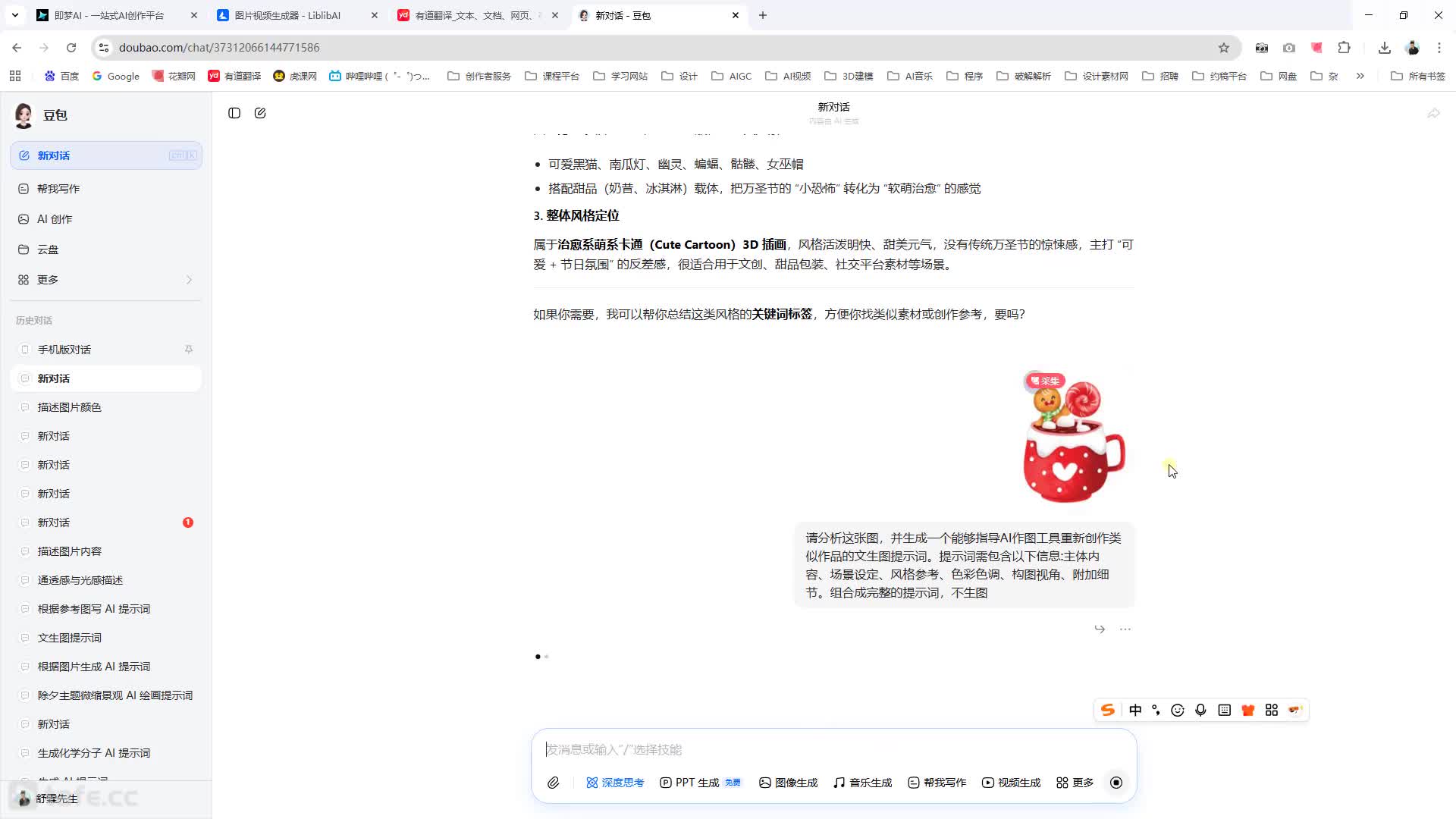
Task: Open IME soft keyboard icon
Action: pyautogui.click(x=1224, y=710)
